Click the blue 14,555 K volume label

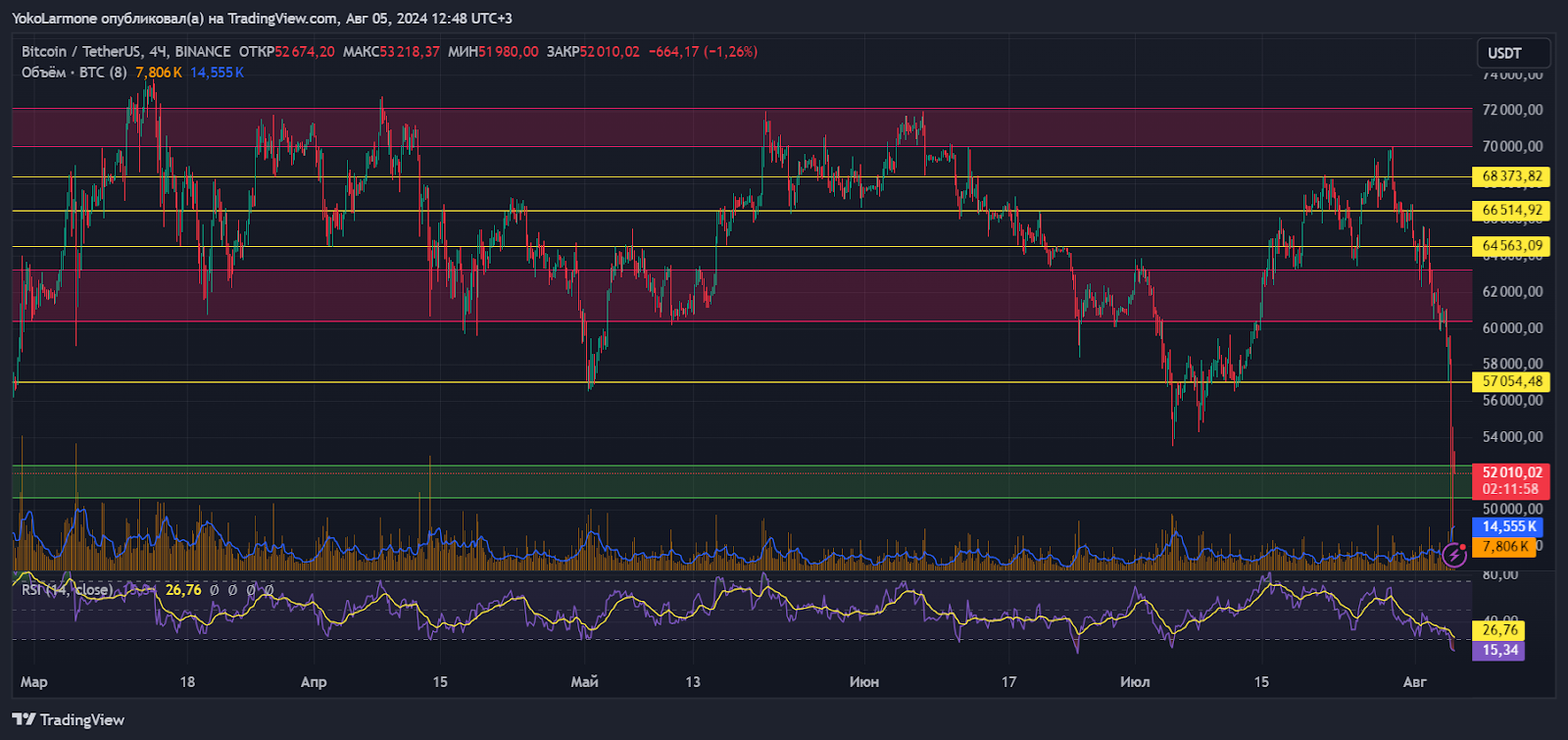(x=1508, y=527)
